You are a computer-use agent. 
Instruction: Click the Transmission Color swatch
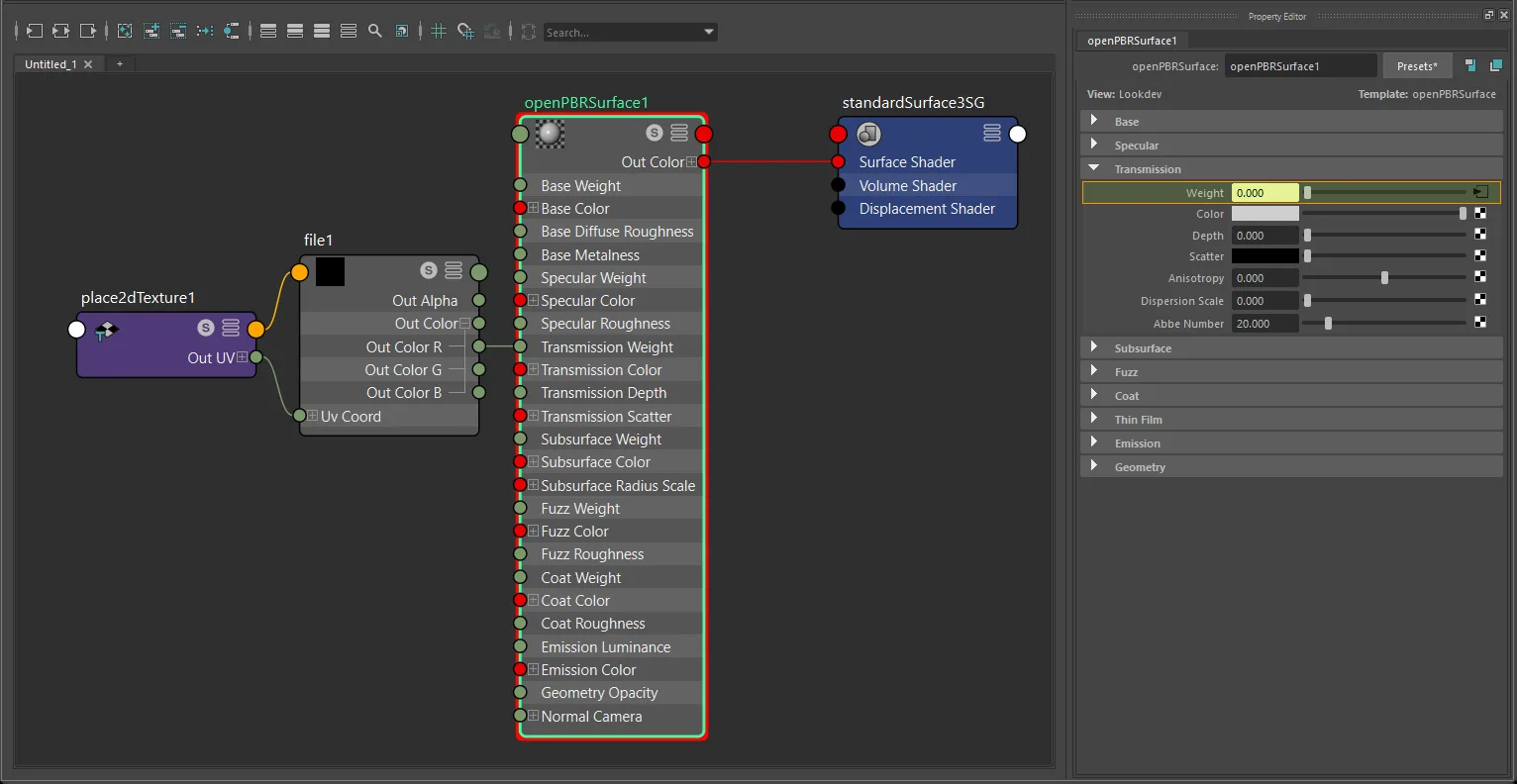(x=1264, y=213)
